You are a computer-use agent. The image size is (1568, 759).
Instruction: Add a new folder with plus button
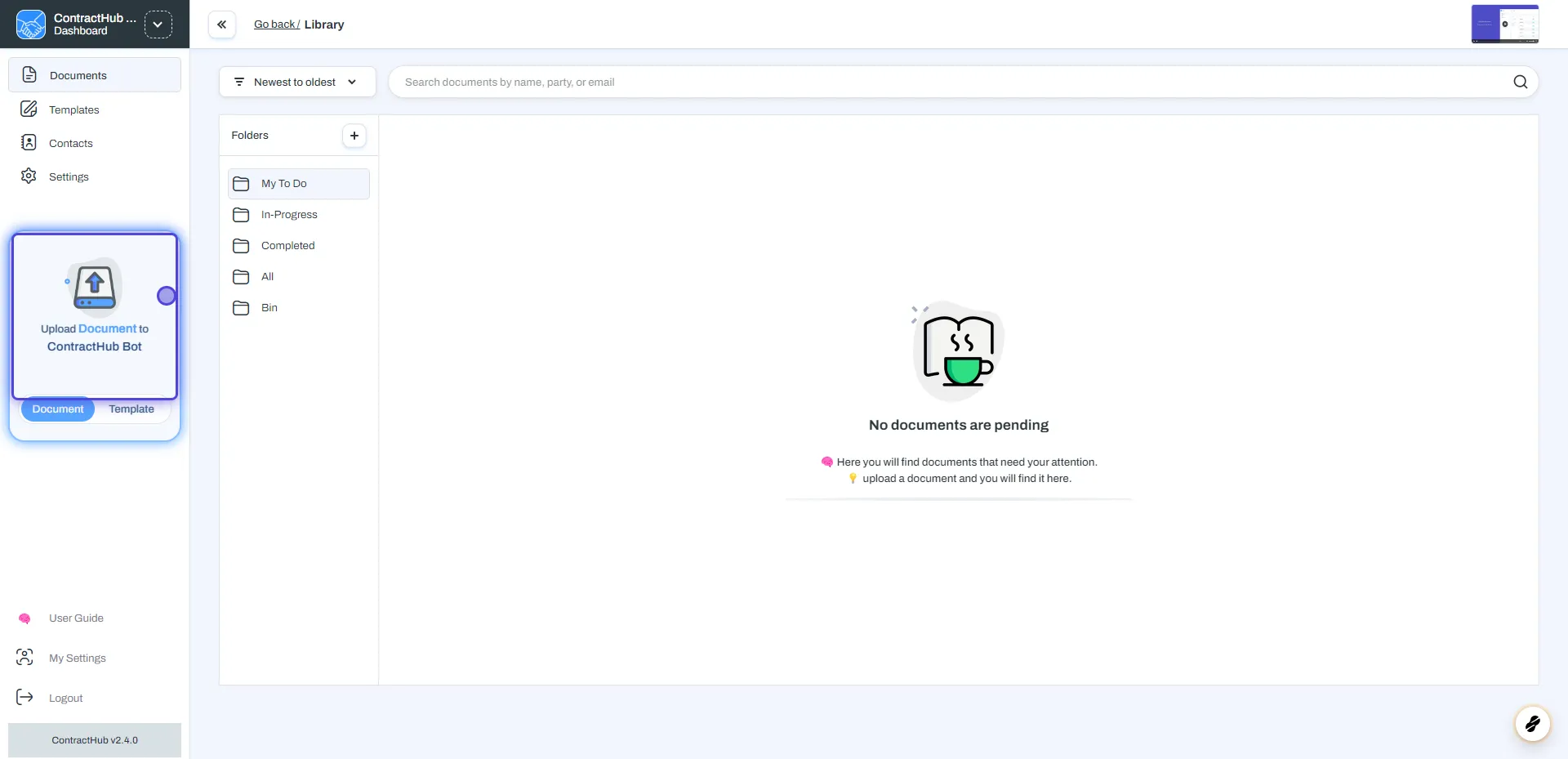click(354, 136)
